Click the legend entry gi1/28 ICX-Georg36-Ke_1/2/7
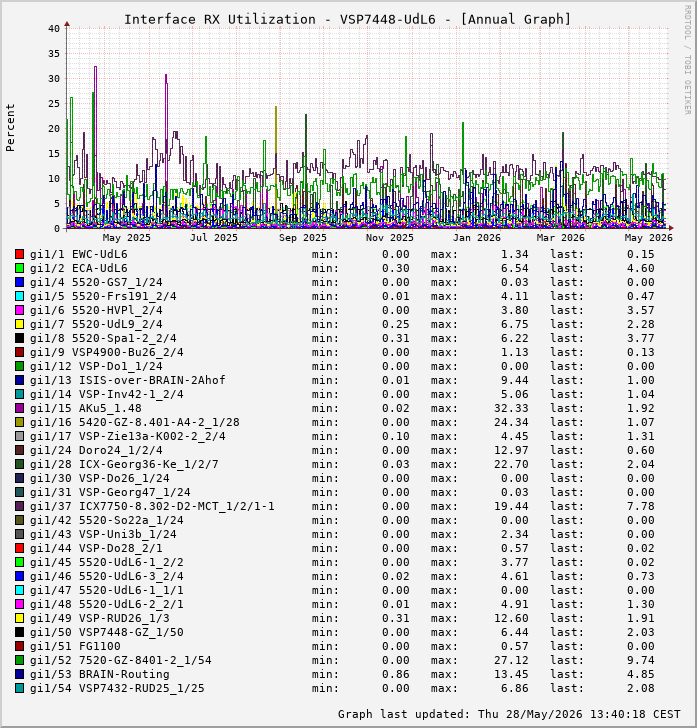Screen dimensions: 697x728 pyautogui.click(x=124, y=464)
